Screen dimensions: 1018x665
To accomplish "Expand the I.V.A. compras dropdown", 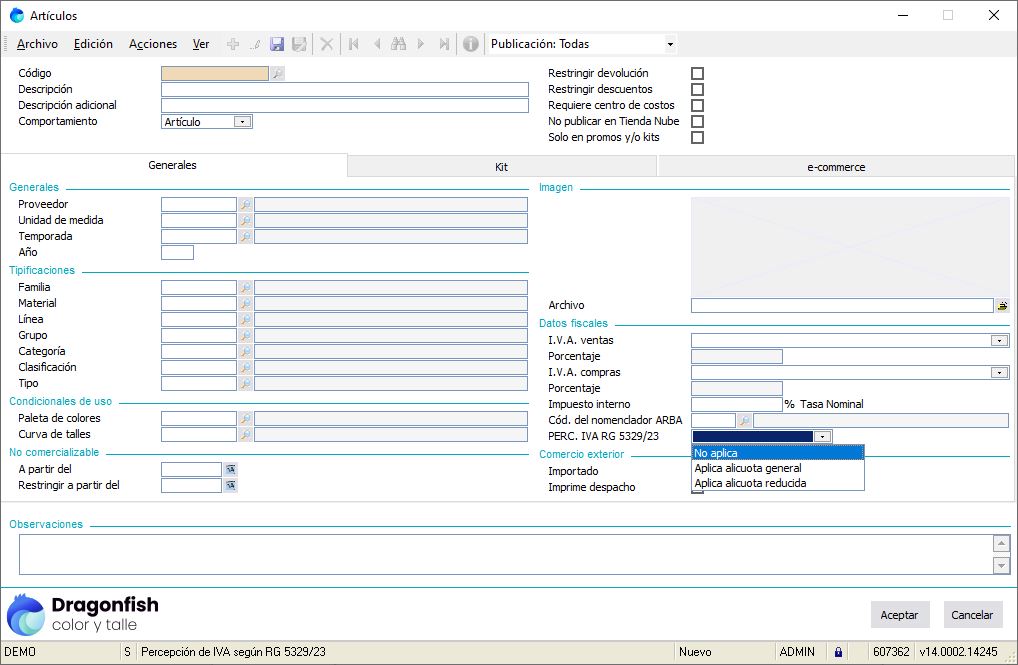I will [x=999, y=373].
